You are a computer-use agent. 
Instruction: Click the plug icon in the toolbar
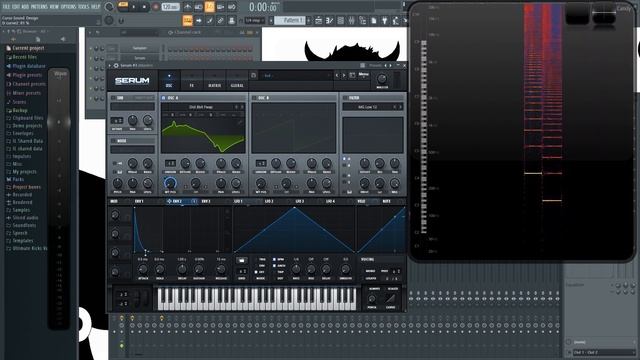(x=384, y=20)
